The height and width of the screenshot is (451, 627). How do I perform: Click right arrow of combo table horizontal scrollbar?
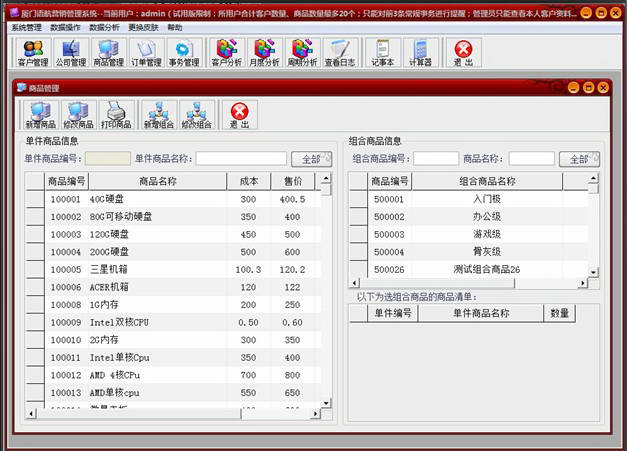pos(583,283)
